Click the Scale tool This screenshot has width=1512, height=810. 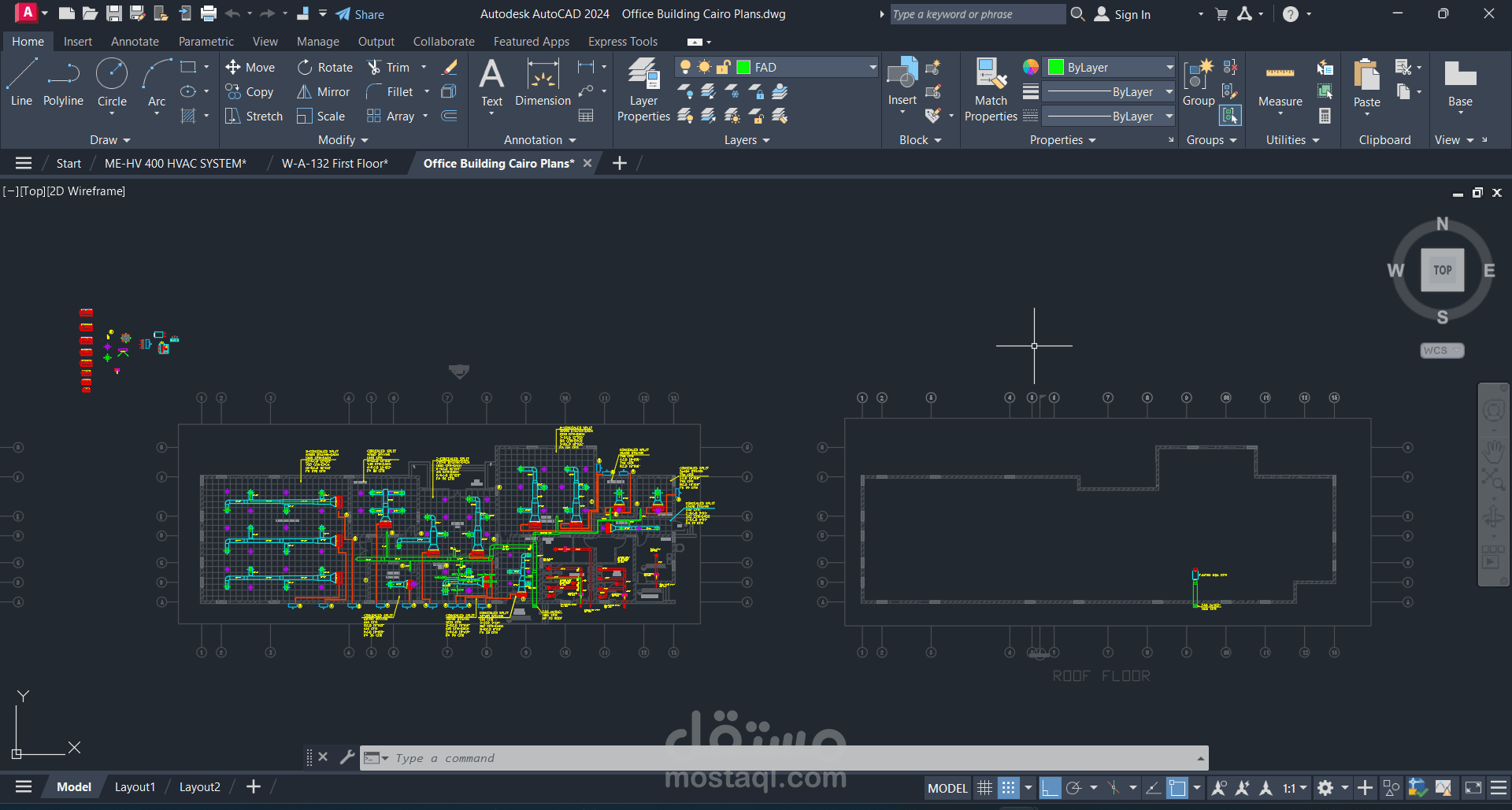coord(321,117)
